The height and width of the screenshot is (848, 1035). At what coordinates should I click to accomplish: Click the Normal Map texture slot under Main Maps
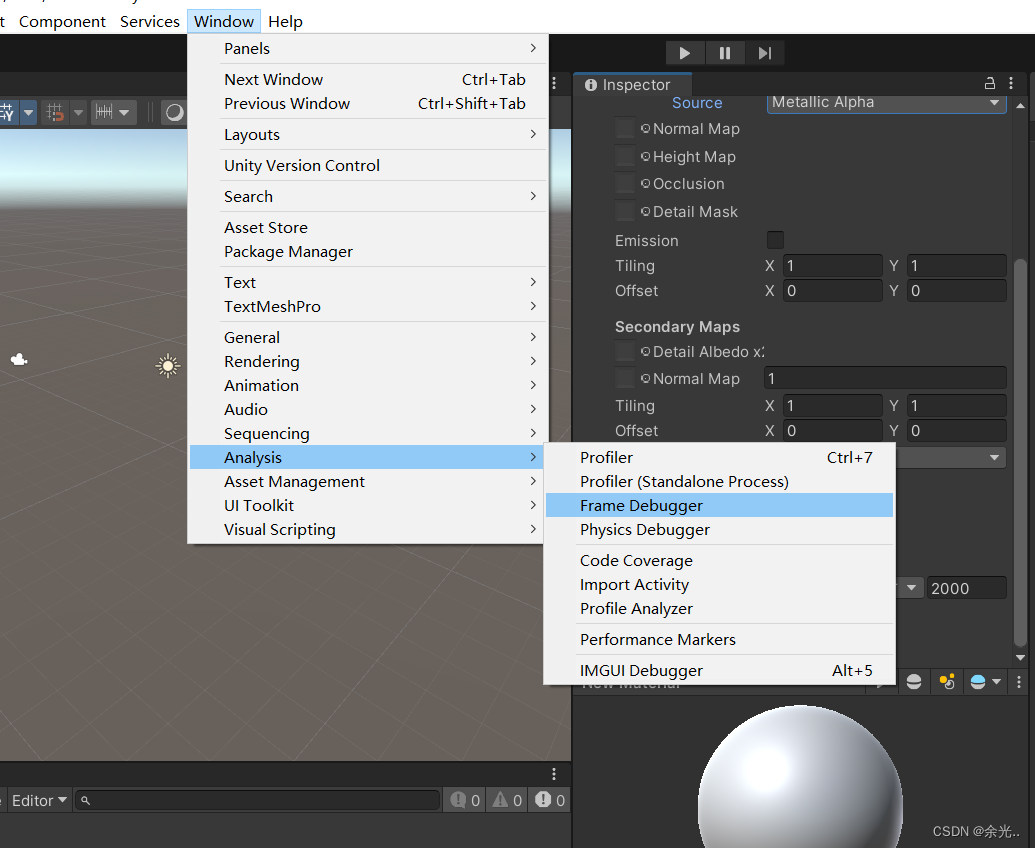624,128
